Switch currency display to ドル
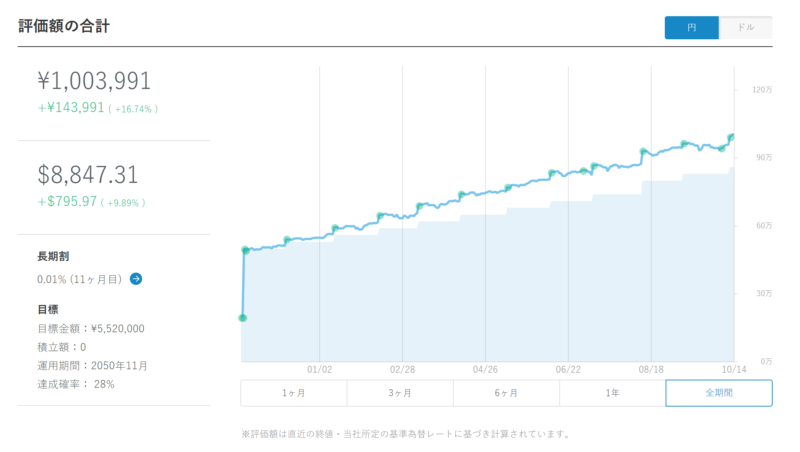Screen dimensions: 800x452 [x=745, y=28]
